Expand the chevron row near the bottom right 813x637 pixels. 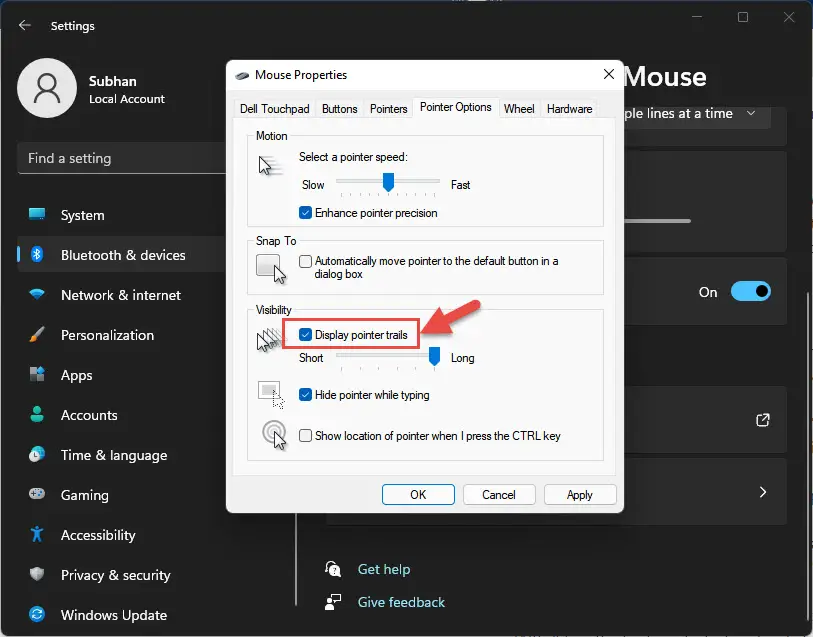click(x=762, y=492)
